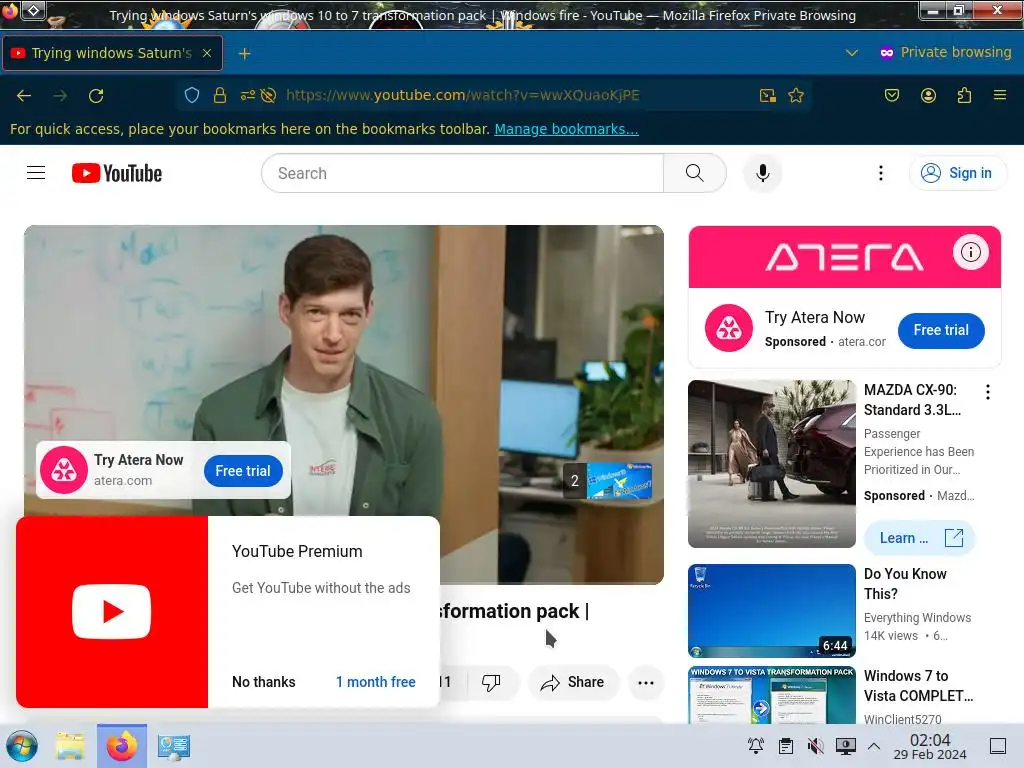Click the autoplay blocked icon in address bar

268,95
